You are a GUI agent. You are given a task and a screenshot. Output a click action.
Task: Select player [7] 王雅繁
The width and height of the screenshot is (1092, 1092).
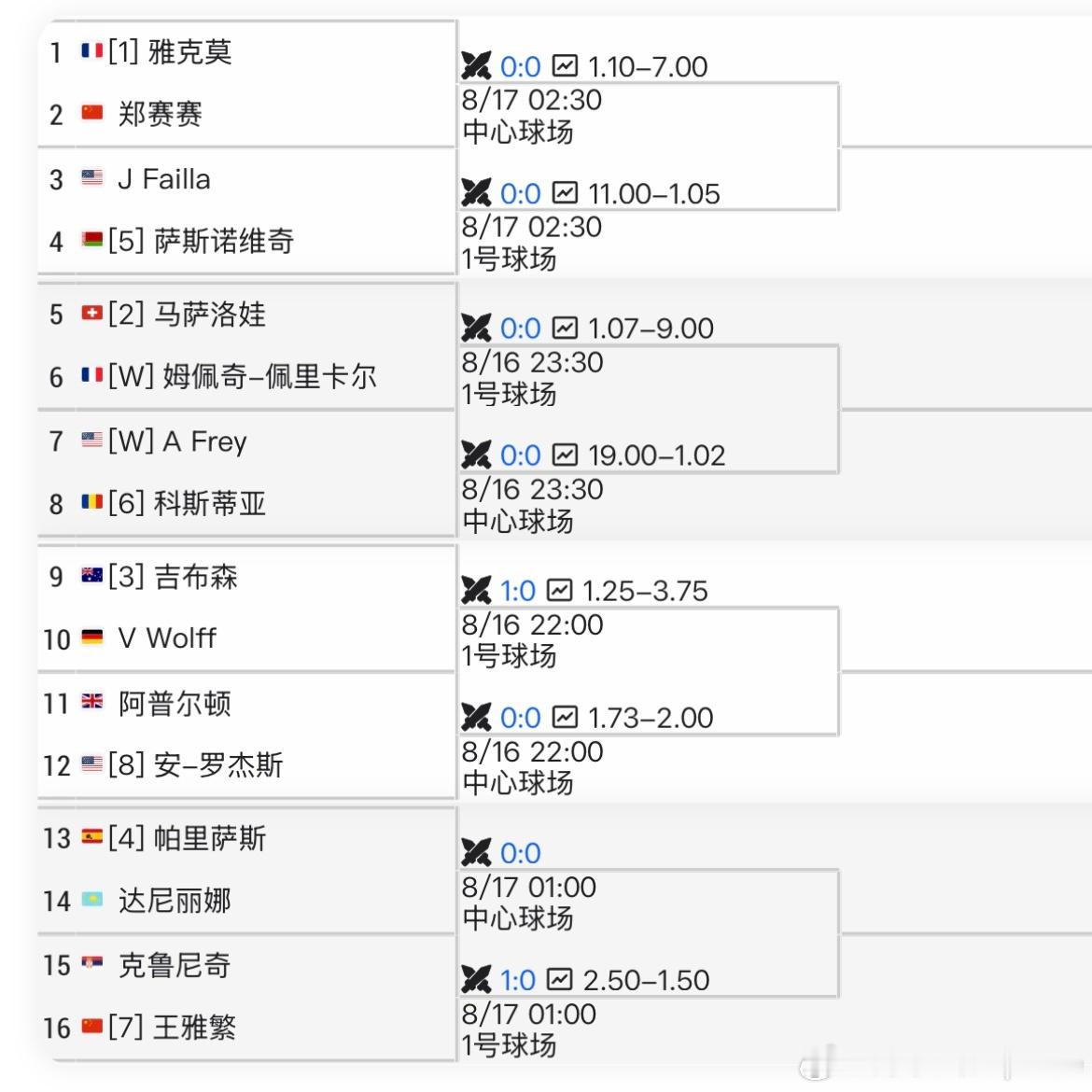172,1028
